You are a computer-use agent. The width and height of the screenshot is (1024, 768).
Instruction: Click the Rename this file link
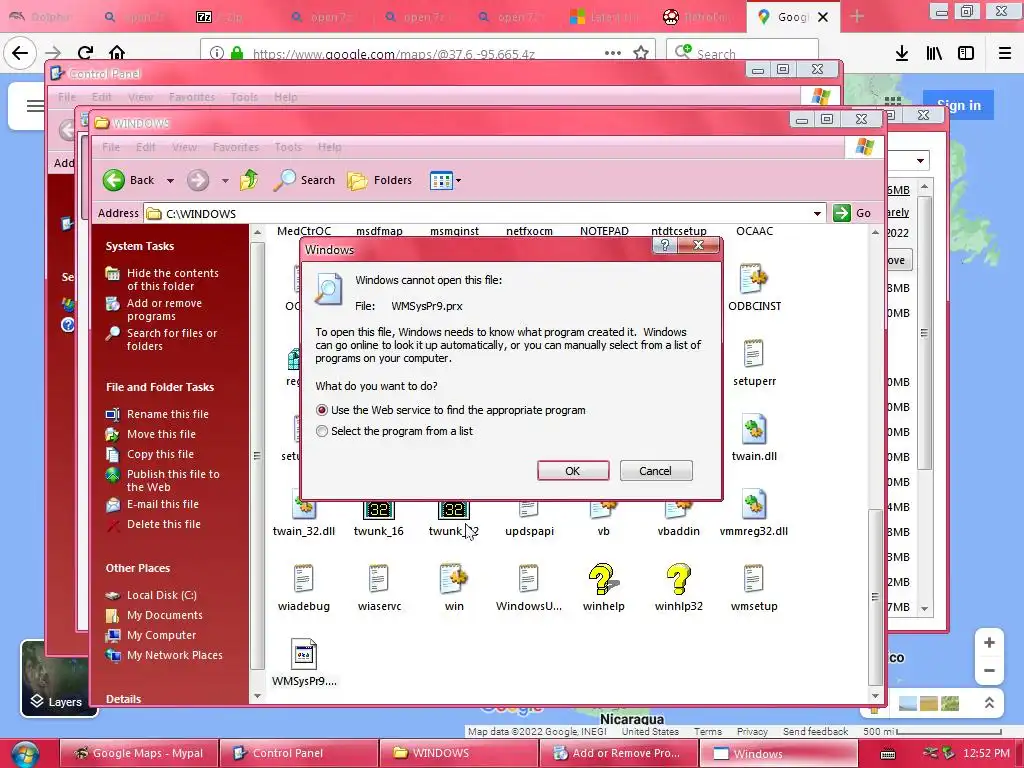(x=168, y=414)
